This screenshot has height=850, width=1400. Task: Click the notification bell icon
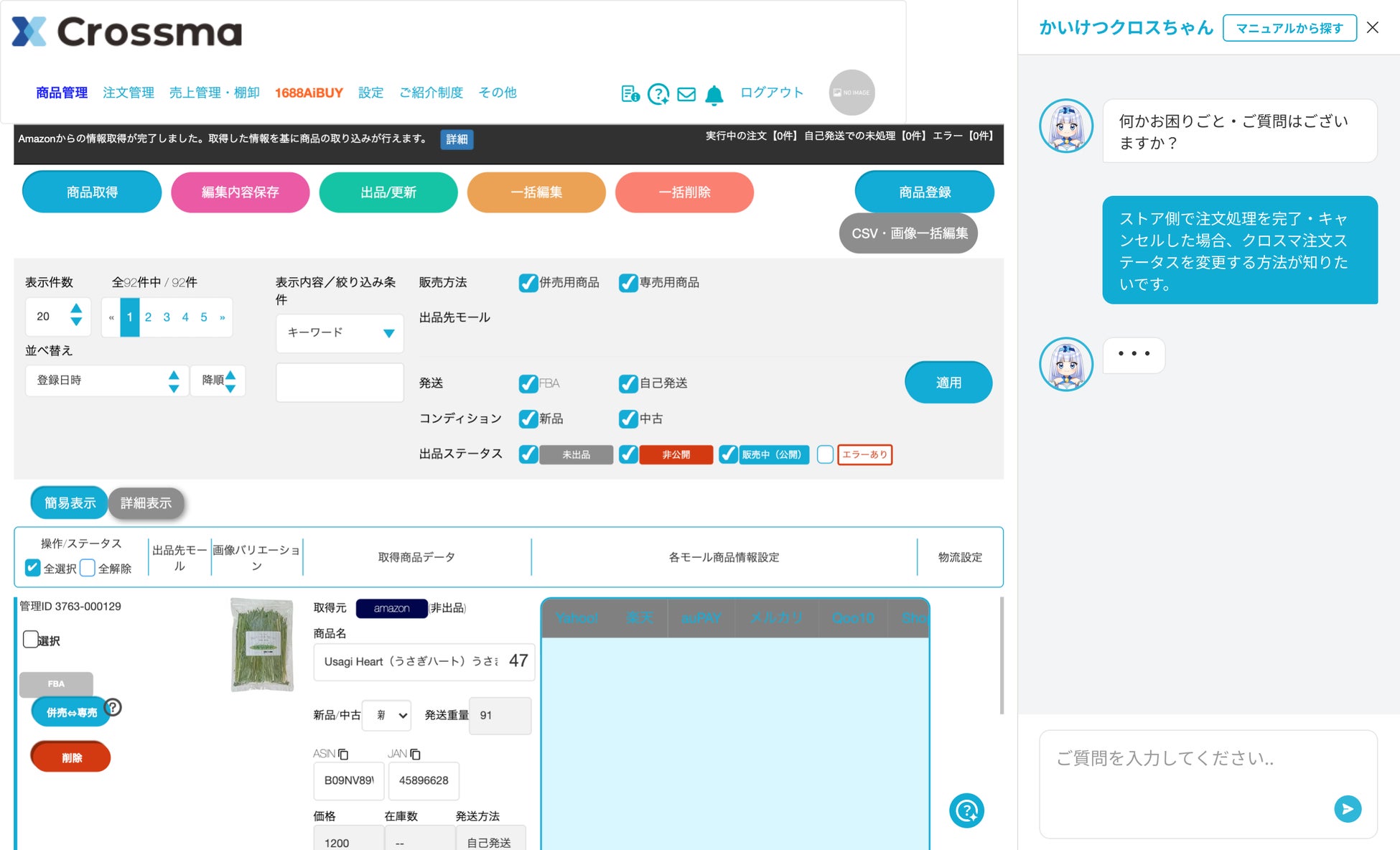click(714, 95)
